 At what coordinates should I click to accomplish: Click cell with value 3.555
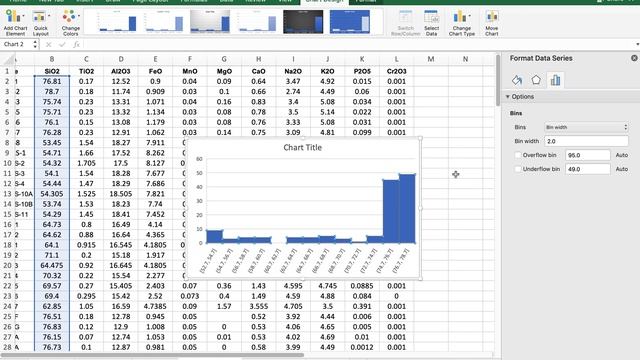point(258,306)
